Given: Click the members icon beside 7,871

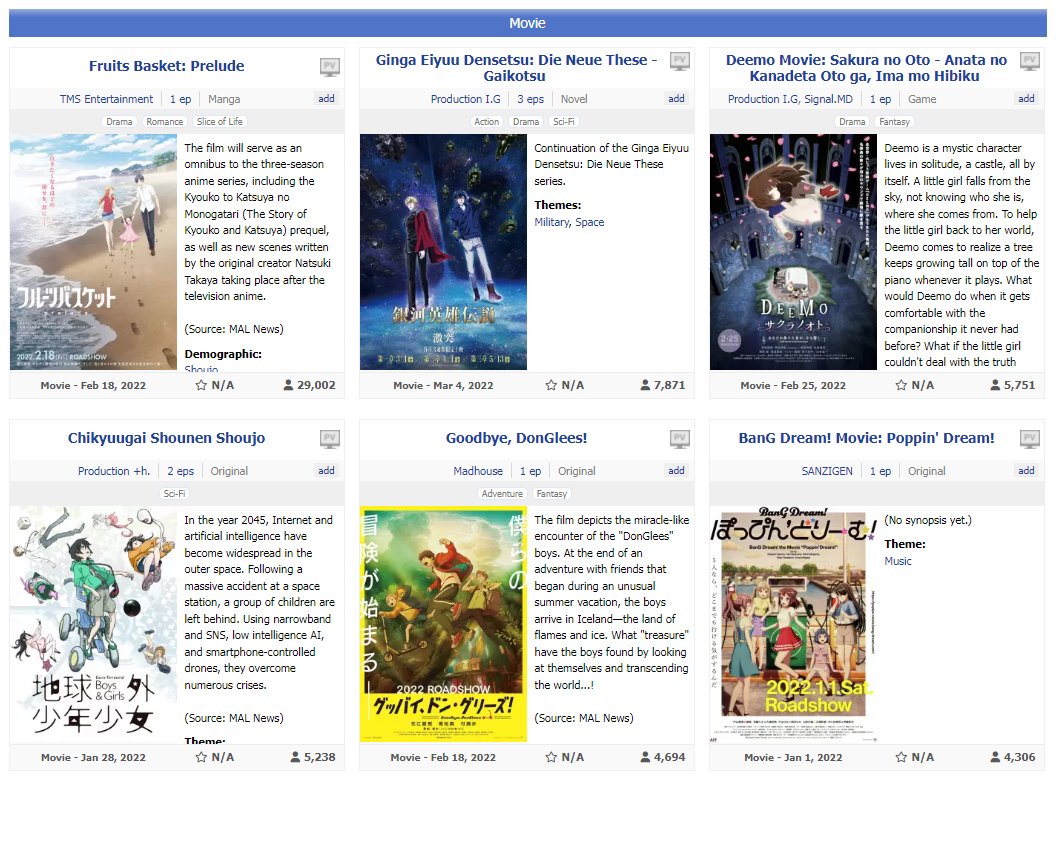Looking at the screenshot, I should coord(645,385).
